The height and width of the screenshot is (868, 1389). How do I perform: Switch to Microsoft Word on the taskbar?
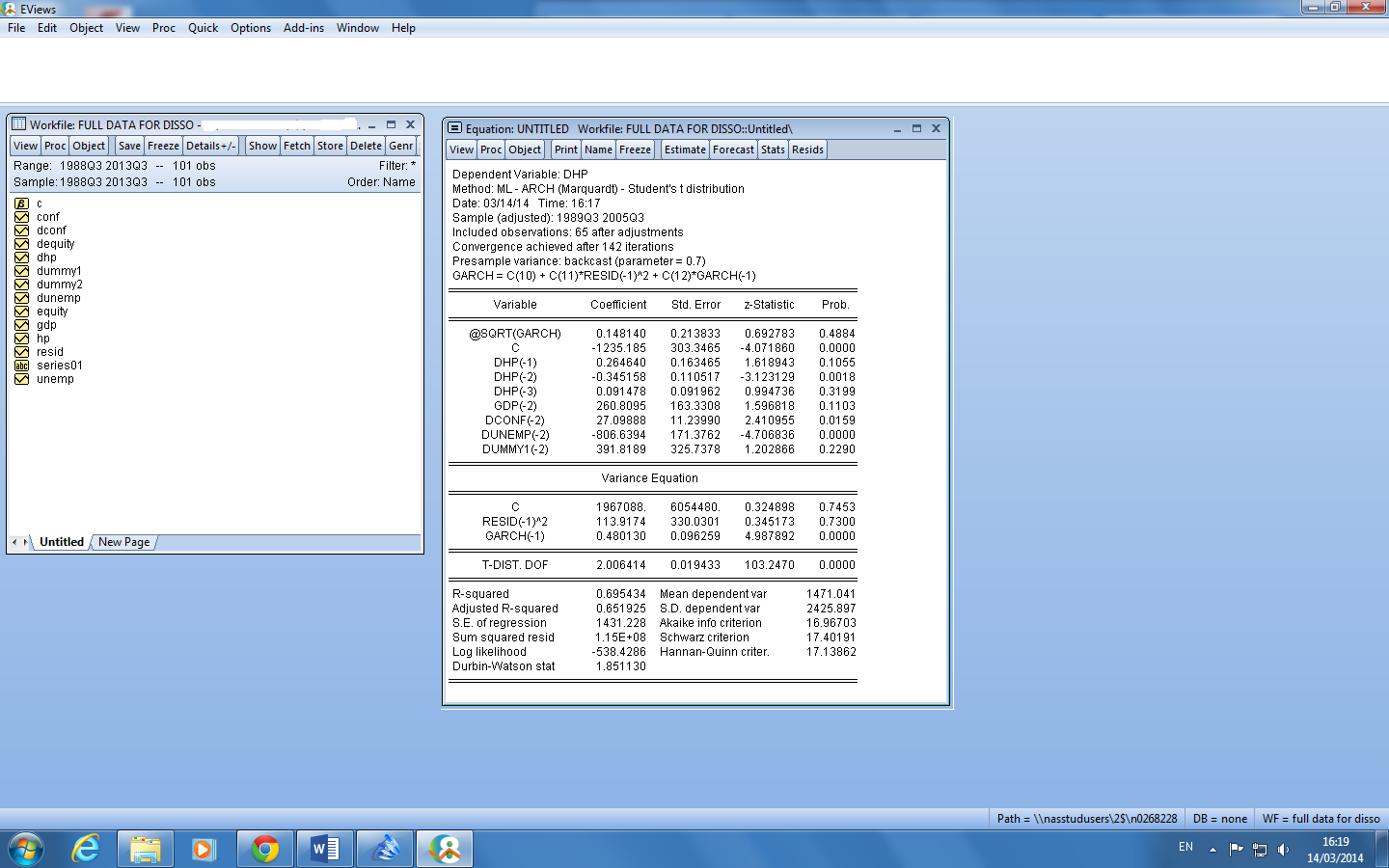[325, 849]
